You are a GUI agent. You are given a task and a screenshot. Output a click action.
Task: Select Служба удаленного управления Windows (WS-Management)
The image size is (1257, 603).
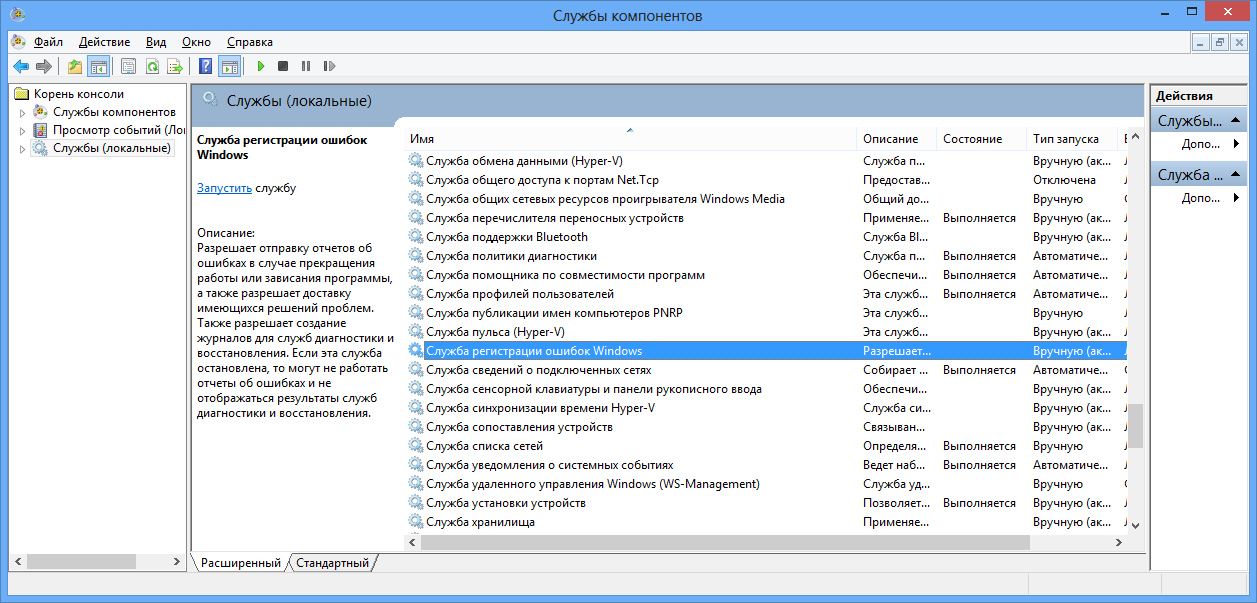(x=766, y=484)
